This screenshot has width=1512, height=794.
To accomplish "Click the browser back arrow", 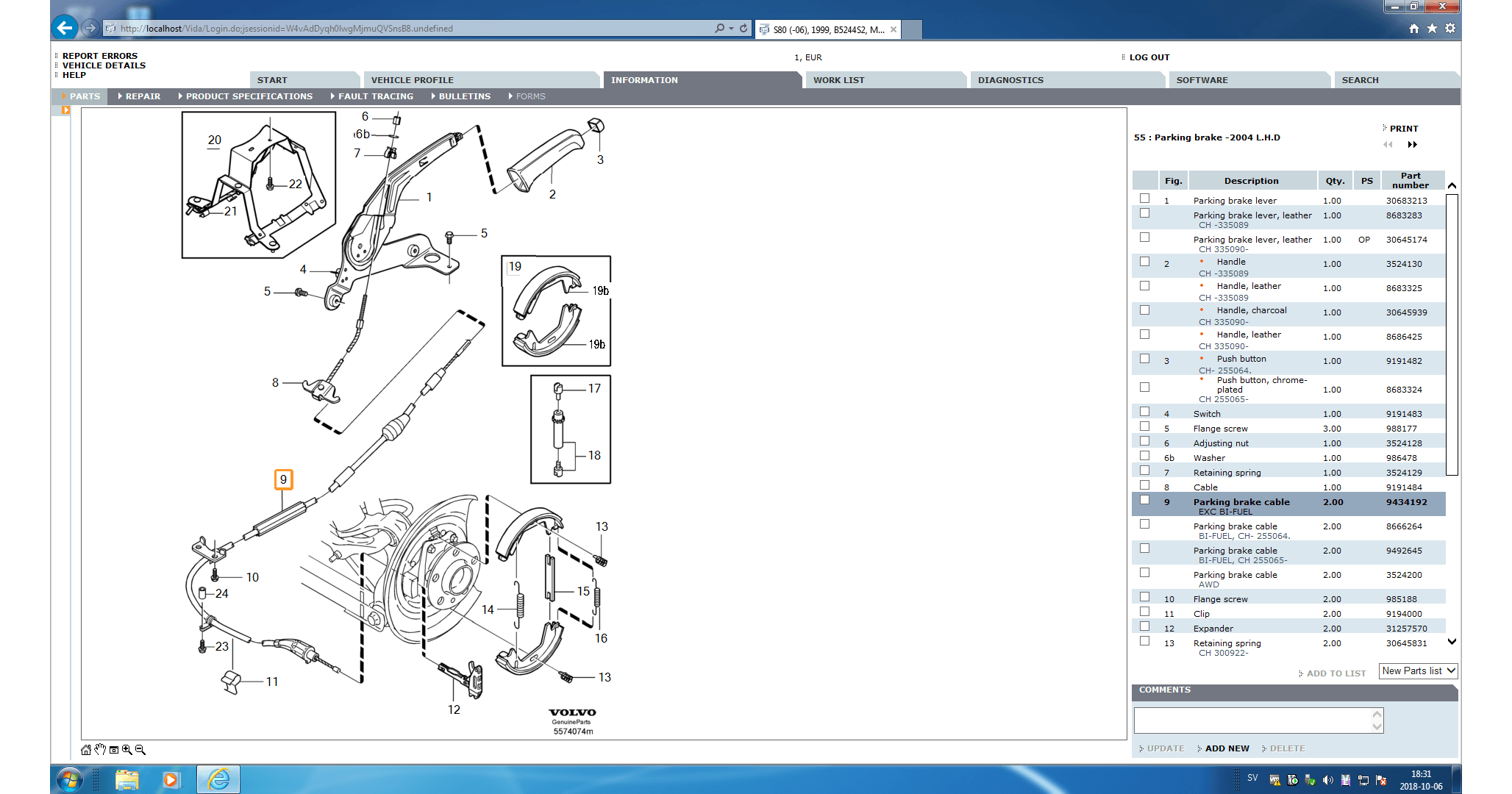I will tap(65, 28).
